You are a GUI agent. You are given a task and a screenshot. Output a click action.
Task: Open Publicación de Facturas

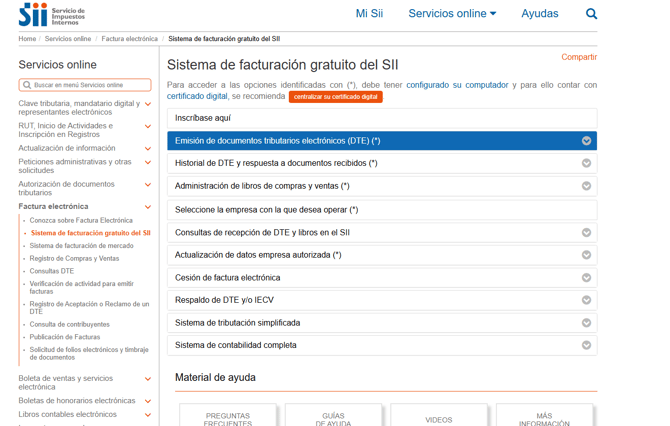[x=65, y=337]
